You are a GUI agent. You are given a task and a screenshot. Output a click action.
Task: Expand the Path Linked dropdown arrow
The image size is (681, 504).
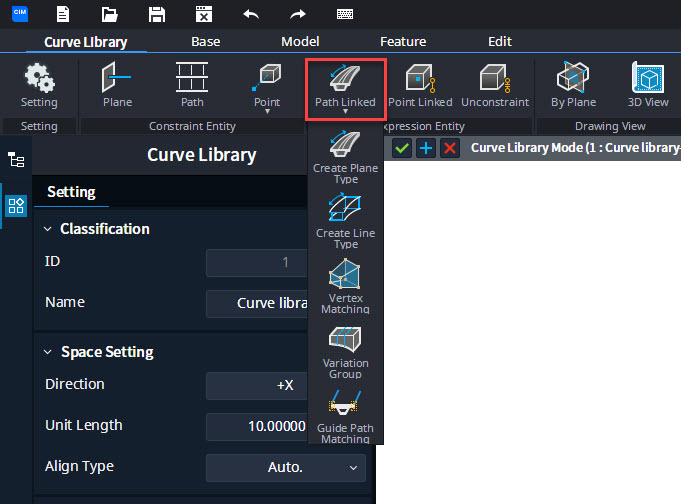coord(345,112)
